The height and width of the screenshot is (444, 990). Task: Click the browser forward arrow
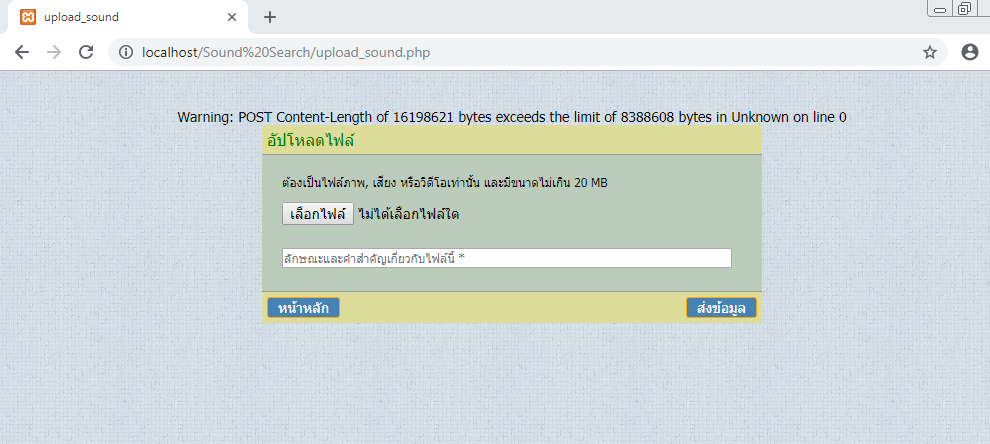(54, 52)
